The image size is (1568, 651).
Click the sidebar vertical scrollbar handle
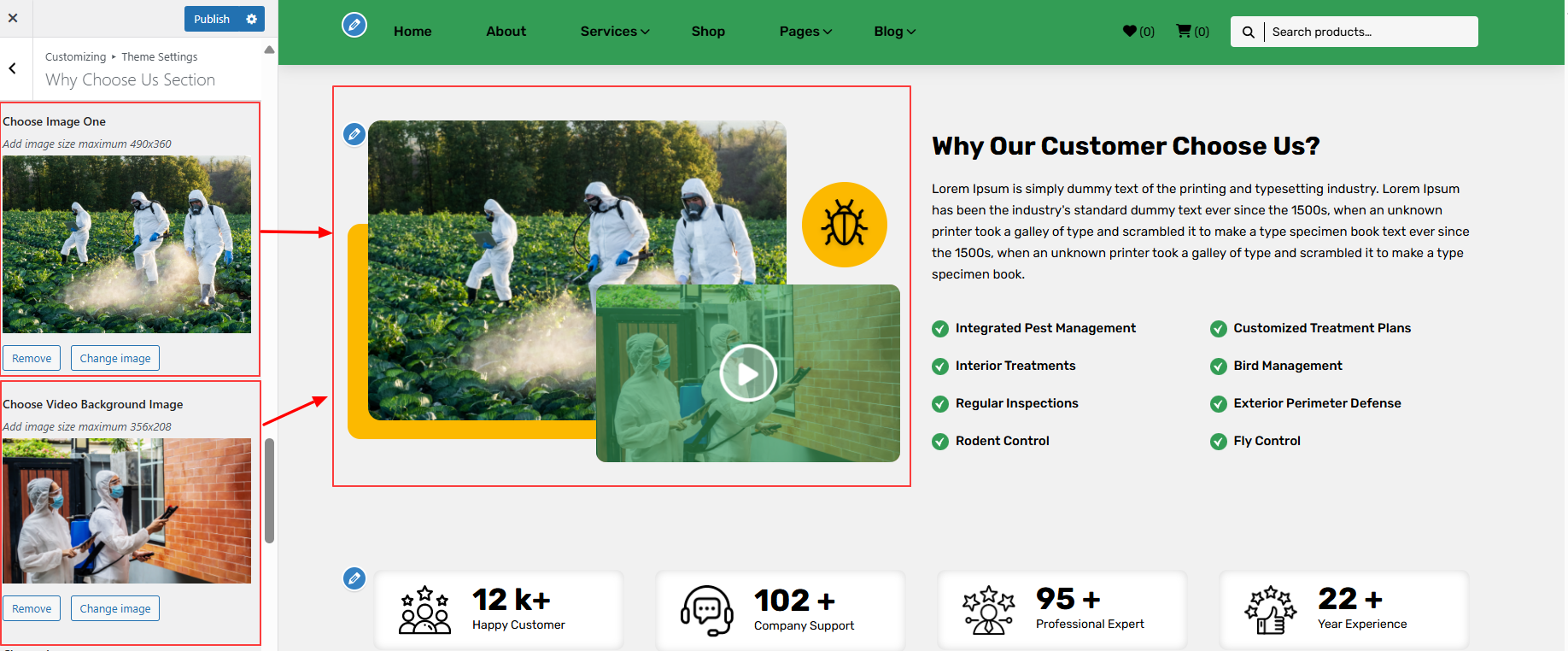[x=270, y=490]
